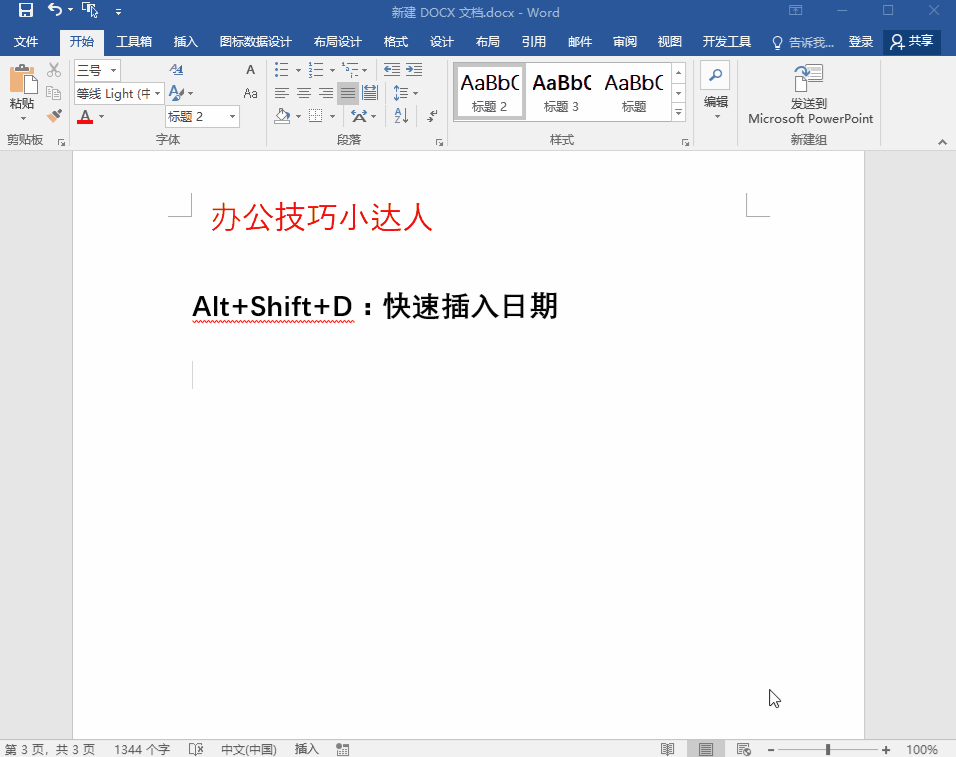The width and height of the screenshot is (956, 757).
Task: Select the 标题 3 style
Action: click(x=561, y=90)
